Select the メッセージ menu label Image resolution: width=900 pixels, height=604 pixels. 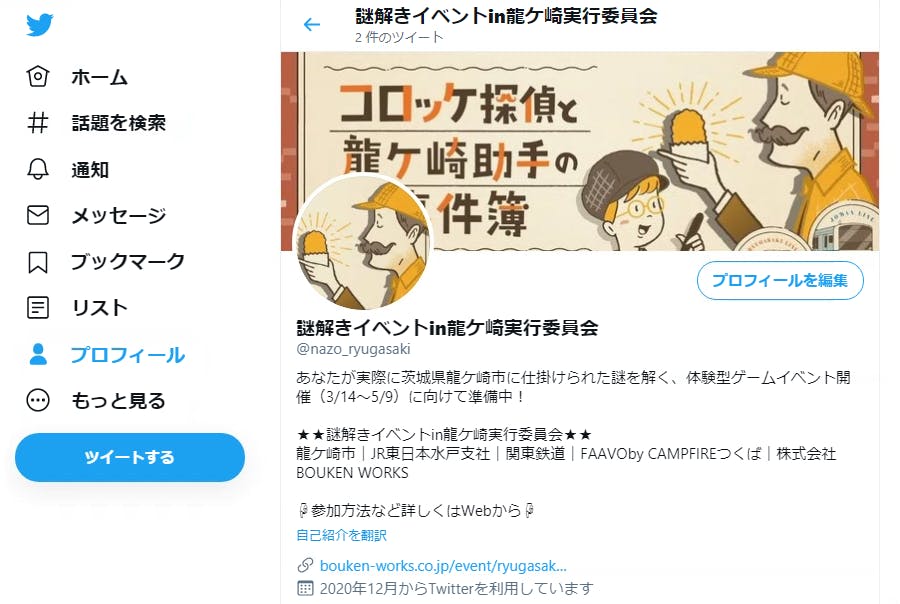(119, 215)
